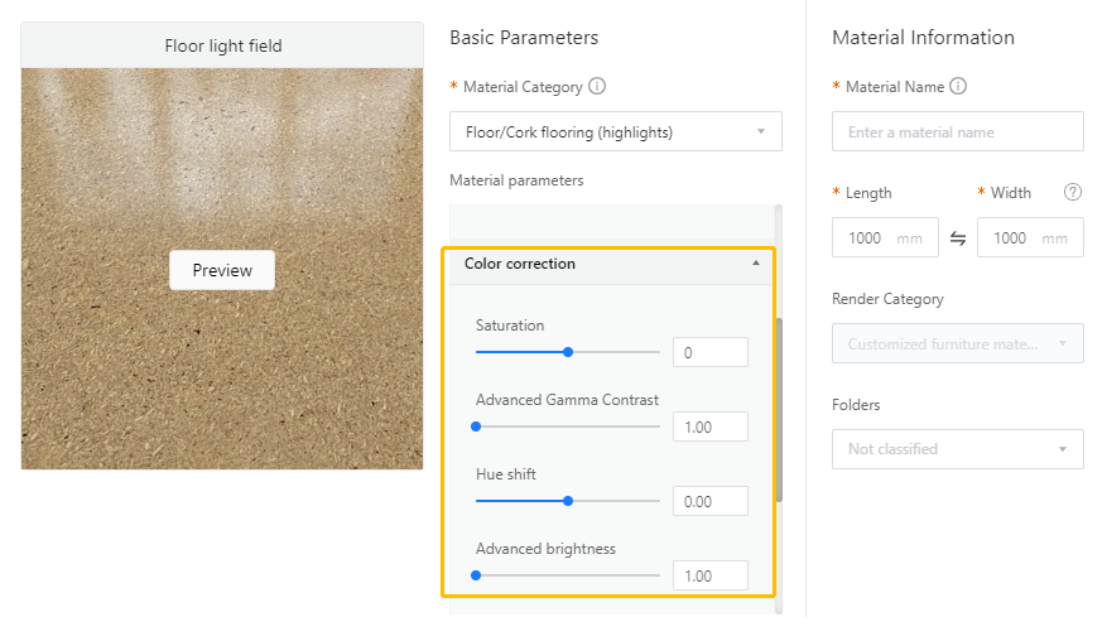Click the Advanced brightness slider handle
The width and height of the screenshot is (1107, 618).
coord(476,575)
